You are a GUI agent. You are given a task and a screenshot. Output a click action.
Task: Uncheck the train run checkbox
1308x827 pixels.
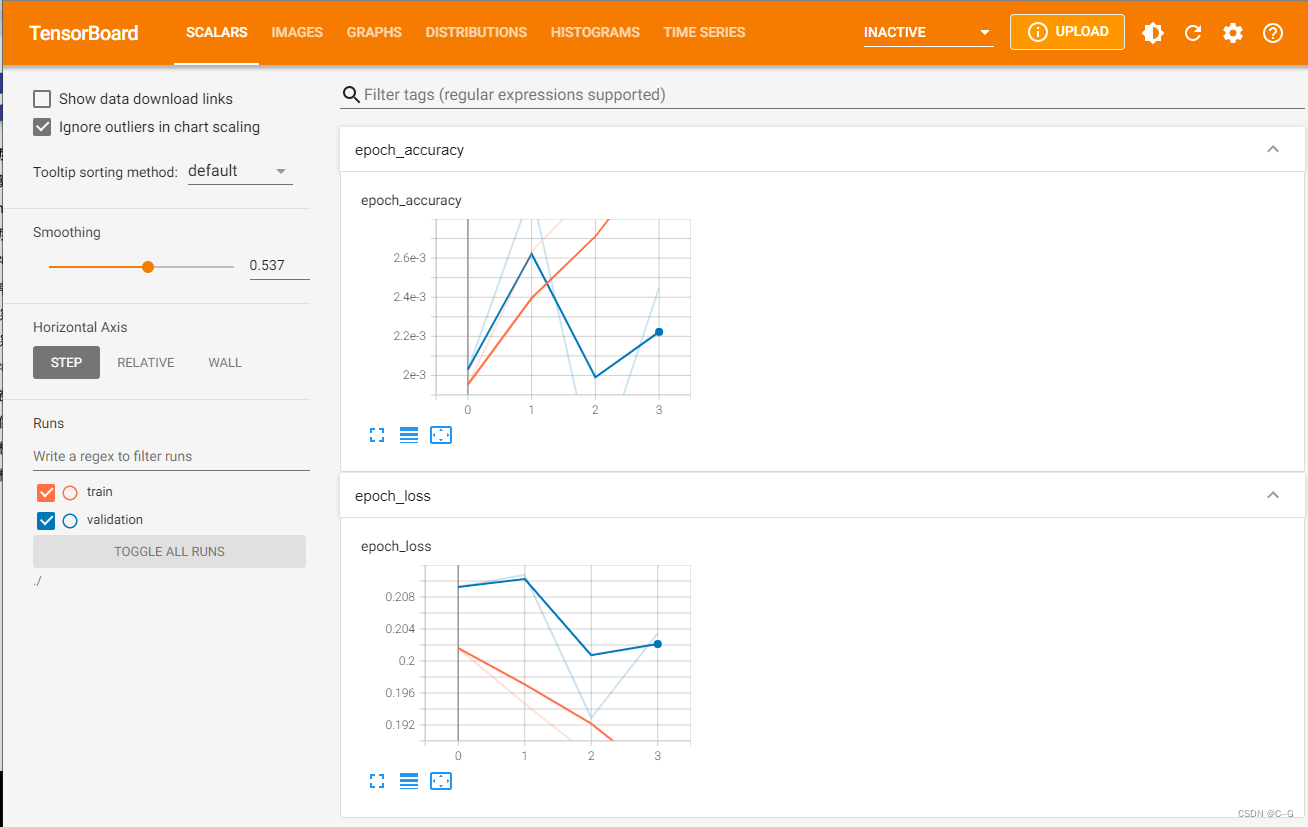46,492
